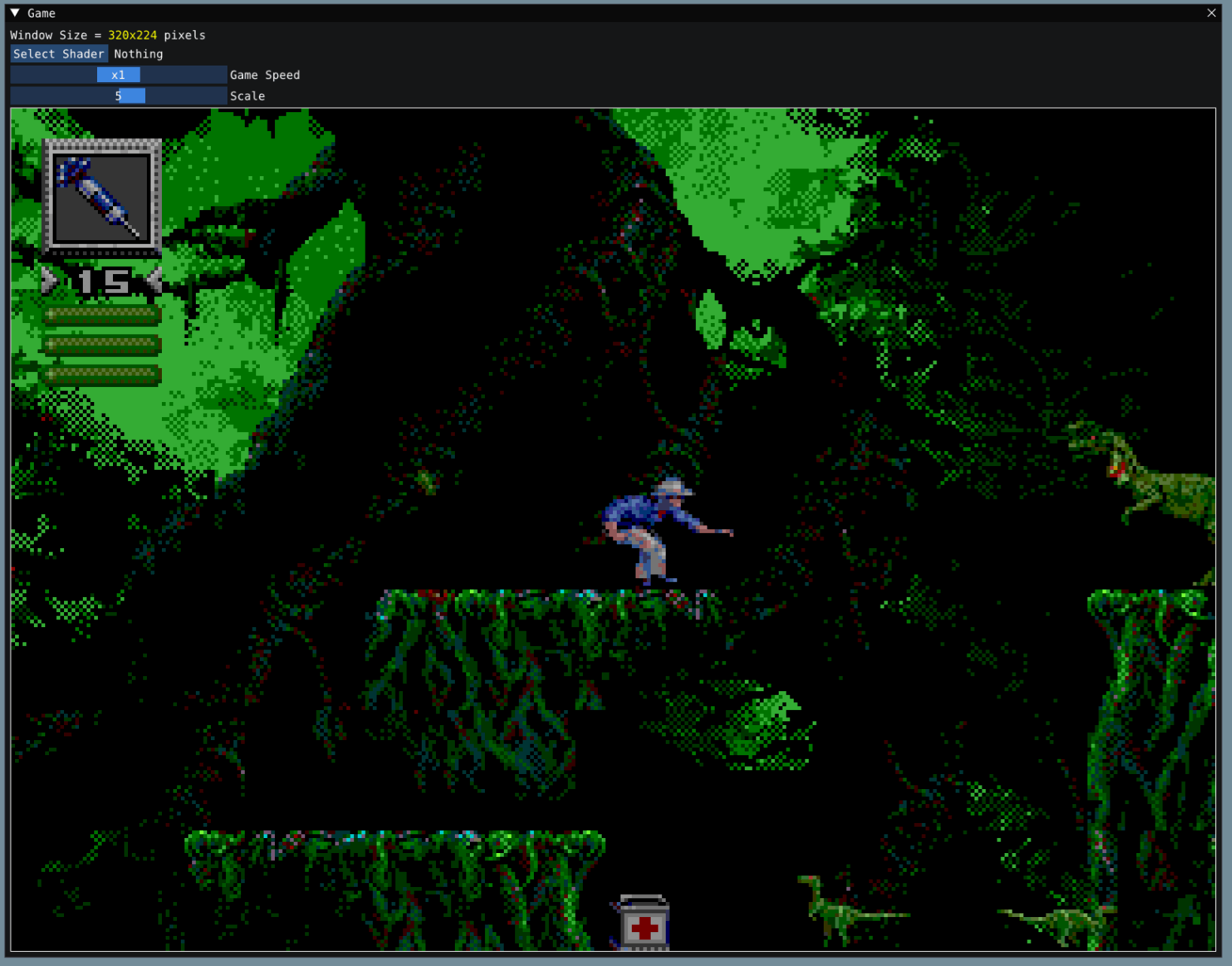
Task: Click the x1 Game Speed slider
Action: pyautogui.click(x=118, y=74)
